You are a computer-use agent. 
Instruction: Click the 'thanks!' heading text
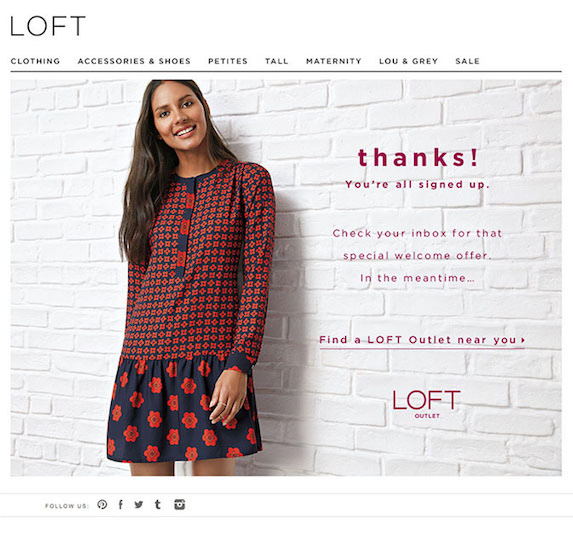(418, 157)
